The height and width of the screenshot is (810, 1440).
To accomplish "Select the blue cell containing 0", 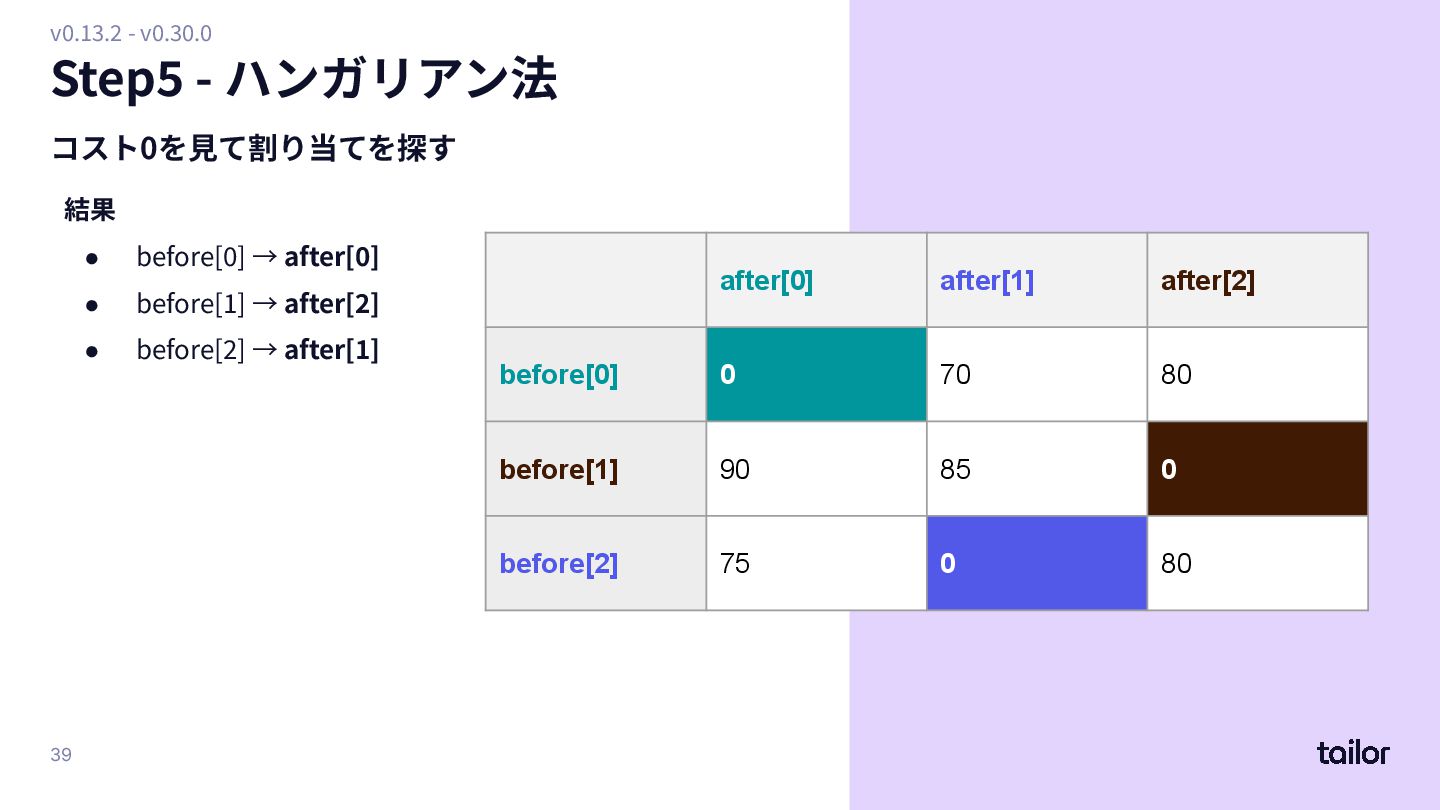I will click(1036, 563).
